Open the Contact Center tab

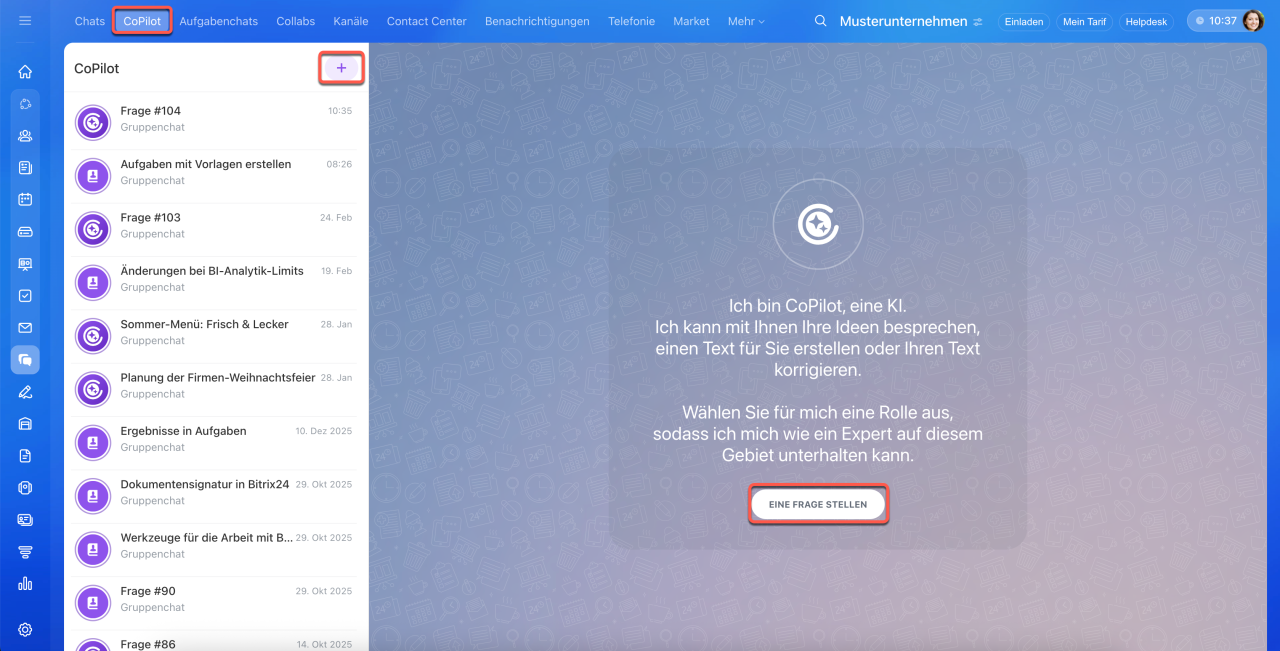427,21
